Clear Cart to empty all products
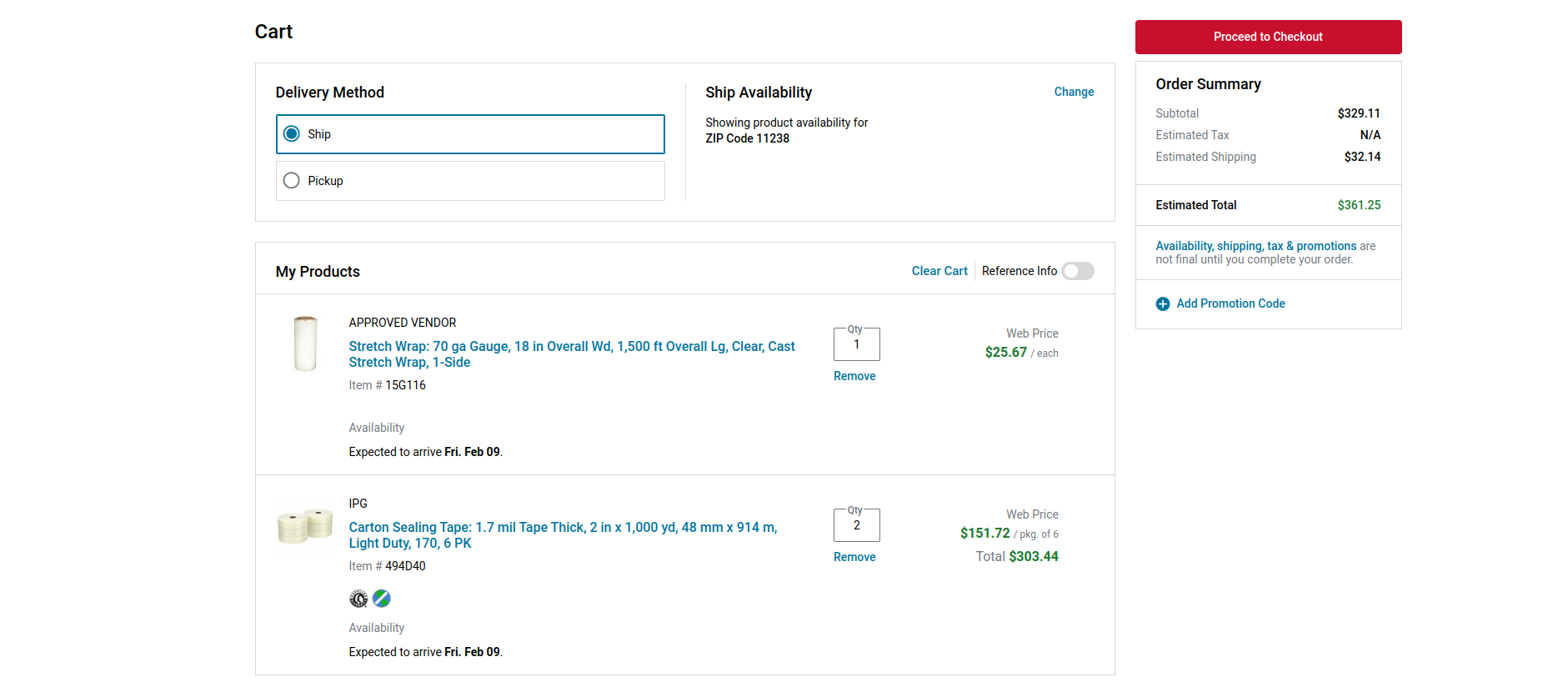This screenshot has width=1568, height=682. [939, 271]
